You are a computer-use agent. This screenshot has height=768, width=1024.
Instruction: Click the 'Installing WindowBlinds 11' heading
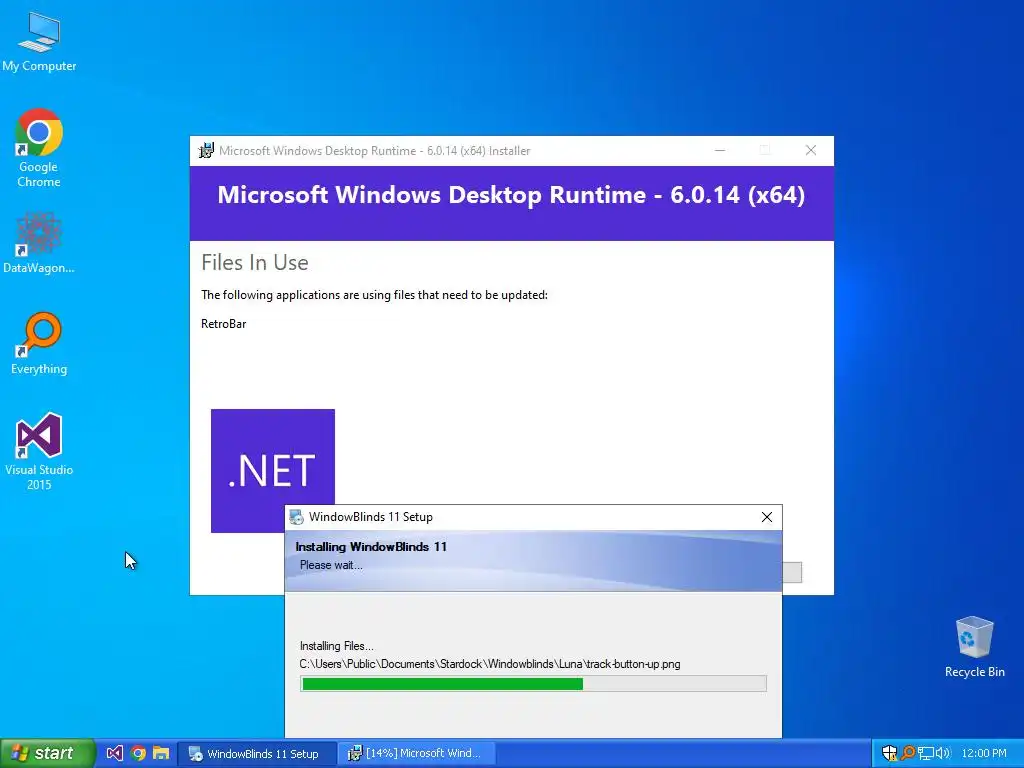click(371, 547)
